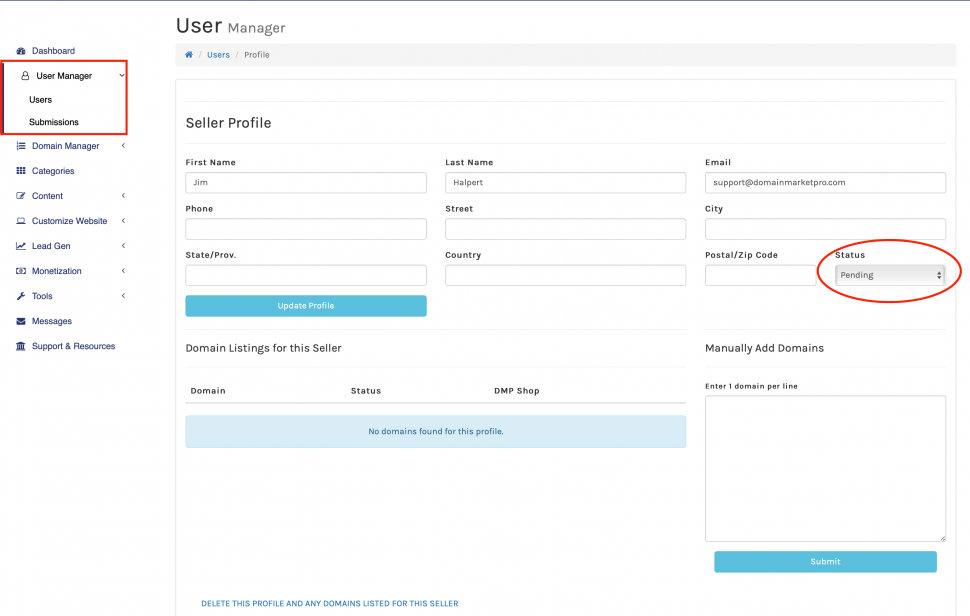
Task: Click the Manually Add Domains text area
Action: coord(825,468)
